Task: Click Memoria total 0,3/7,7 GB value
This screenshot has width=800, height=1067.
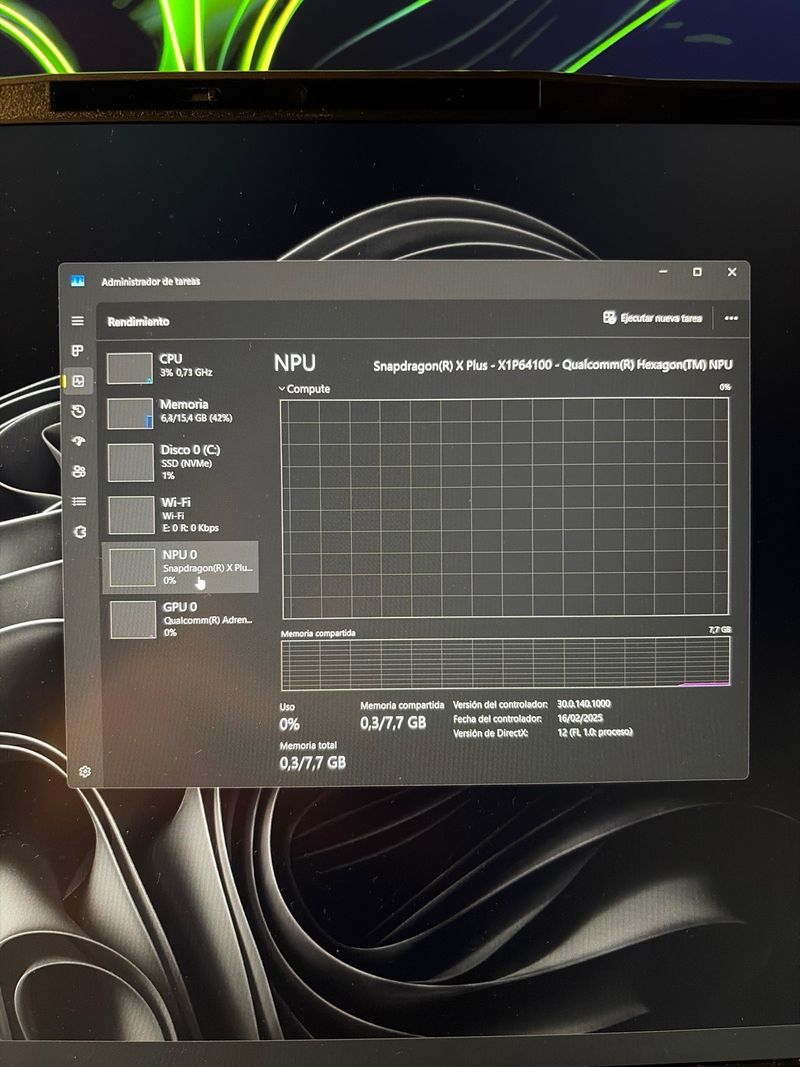Action: [x=313, y=763]
